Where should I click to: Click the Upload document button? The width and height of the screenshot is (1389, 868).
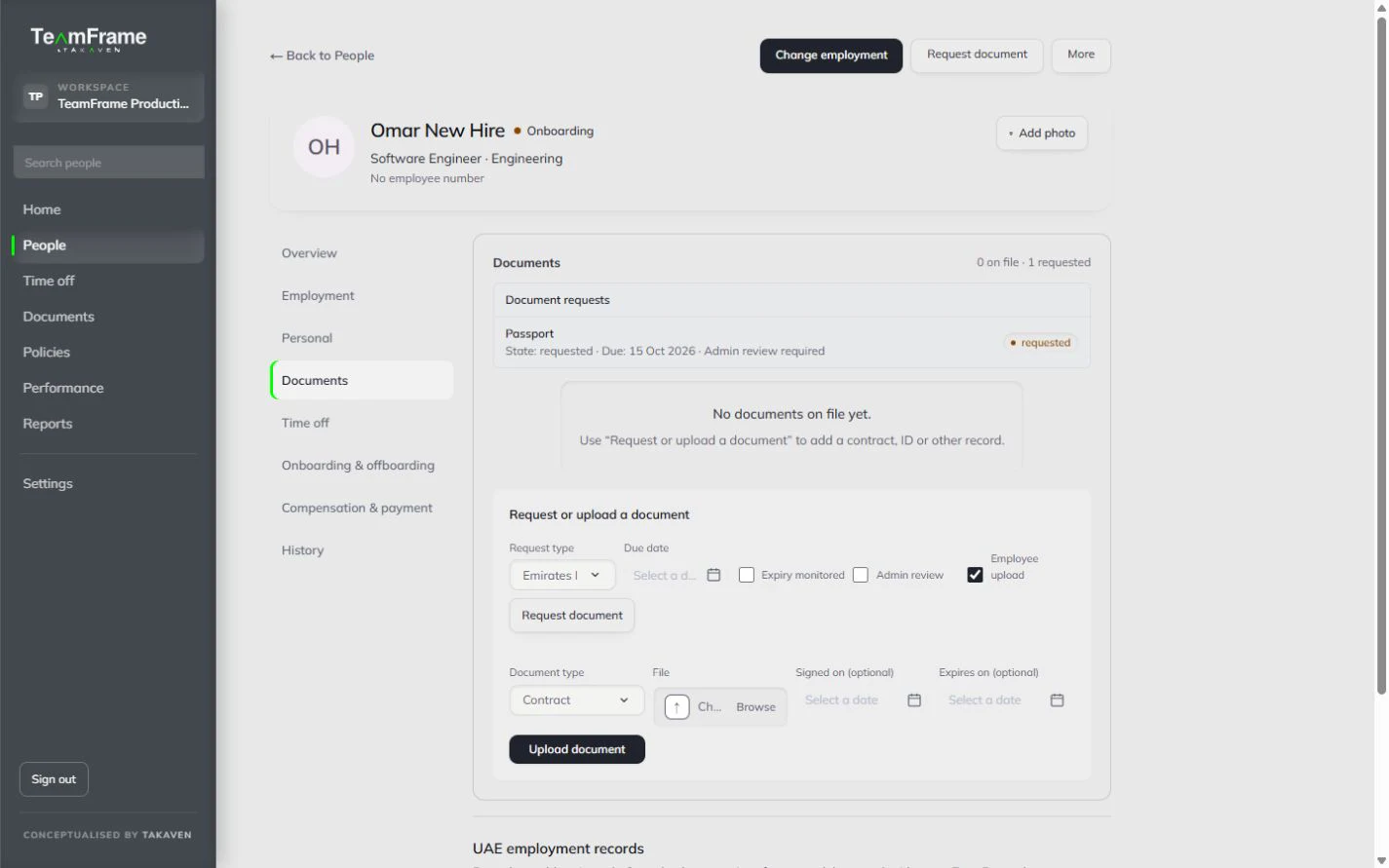577,749
